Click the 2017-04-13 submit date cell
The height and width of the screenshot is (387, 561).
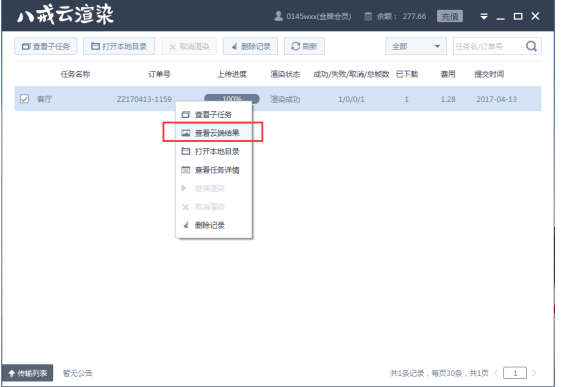pos(496,99)
